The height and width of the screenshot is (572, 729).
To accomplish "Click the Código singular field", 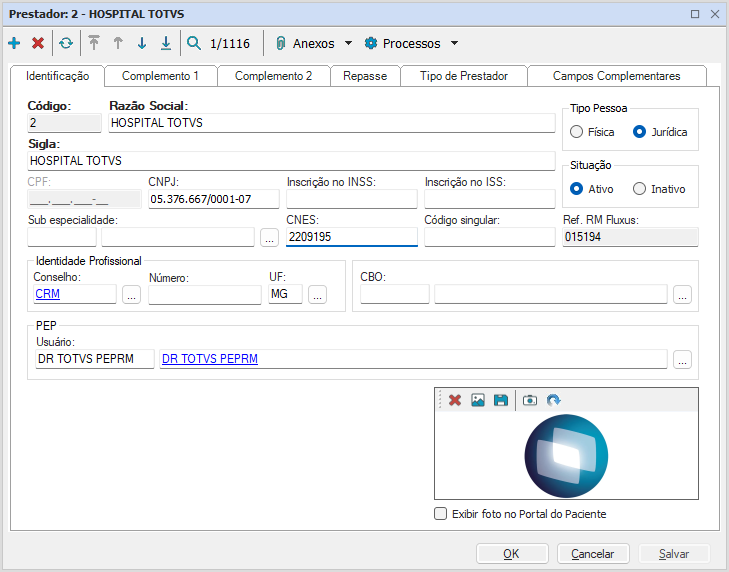I will pyautogui.click(x=490, y=237).
